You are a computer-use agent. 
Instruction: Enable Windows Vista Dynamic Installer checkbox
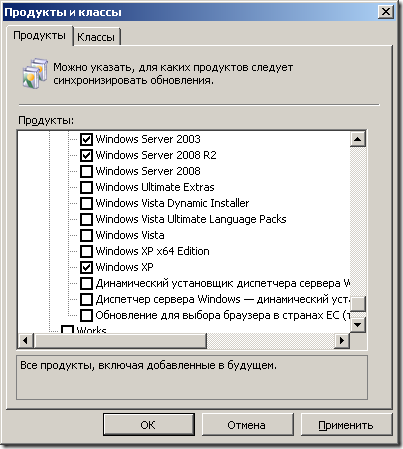(86, 203)
